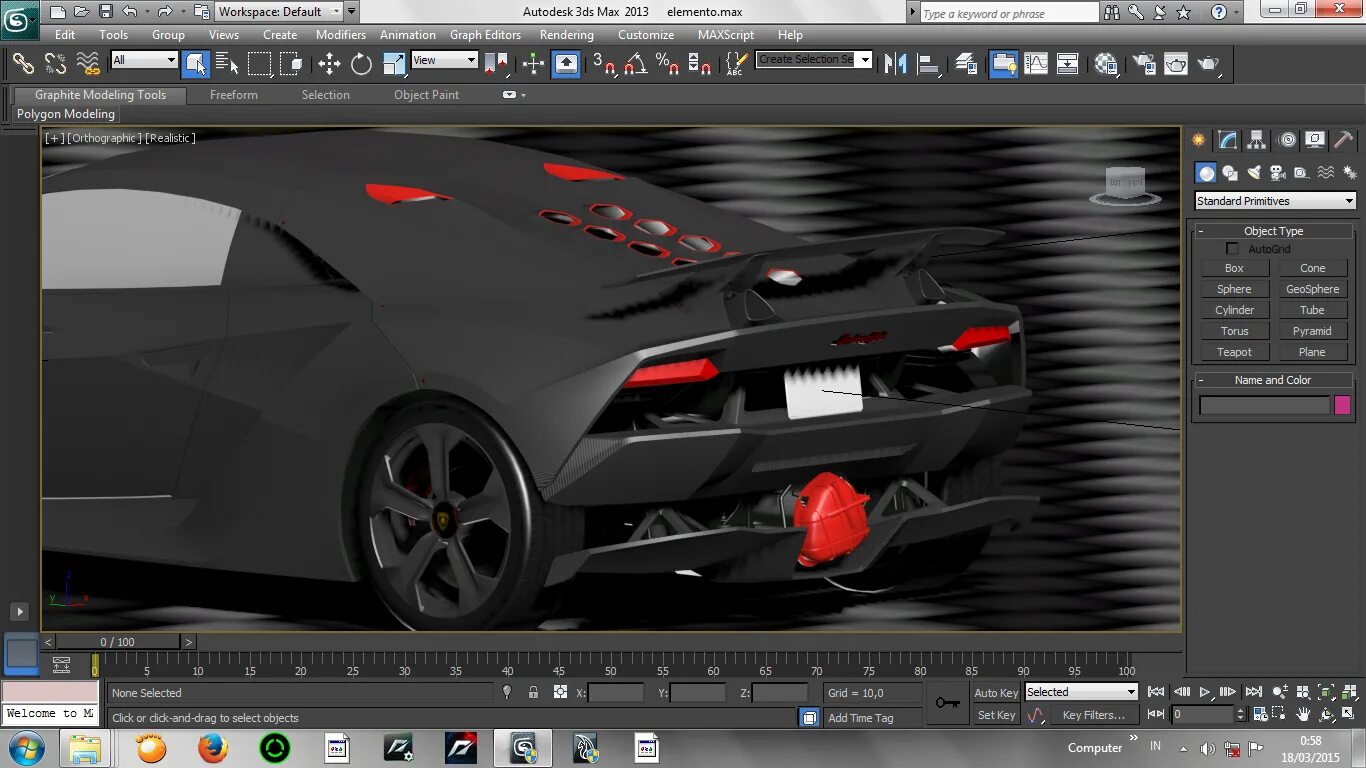
Task: Activate the Pan View hand icon
Action: 1303,715
